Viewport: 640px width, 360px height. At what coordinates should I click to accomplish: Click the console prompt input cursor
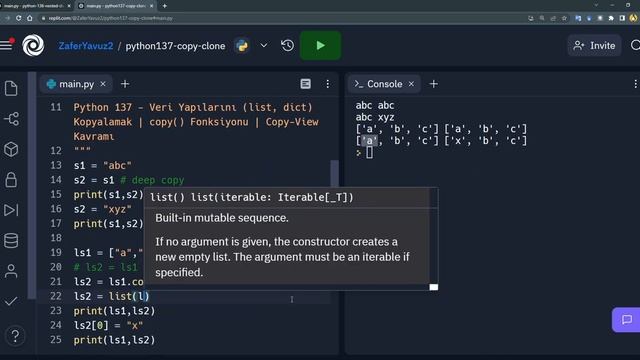(x=369, y=153)
